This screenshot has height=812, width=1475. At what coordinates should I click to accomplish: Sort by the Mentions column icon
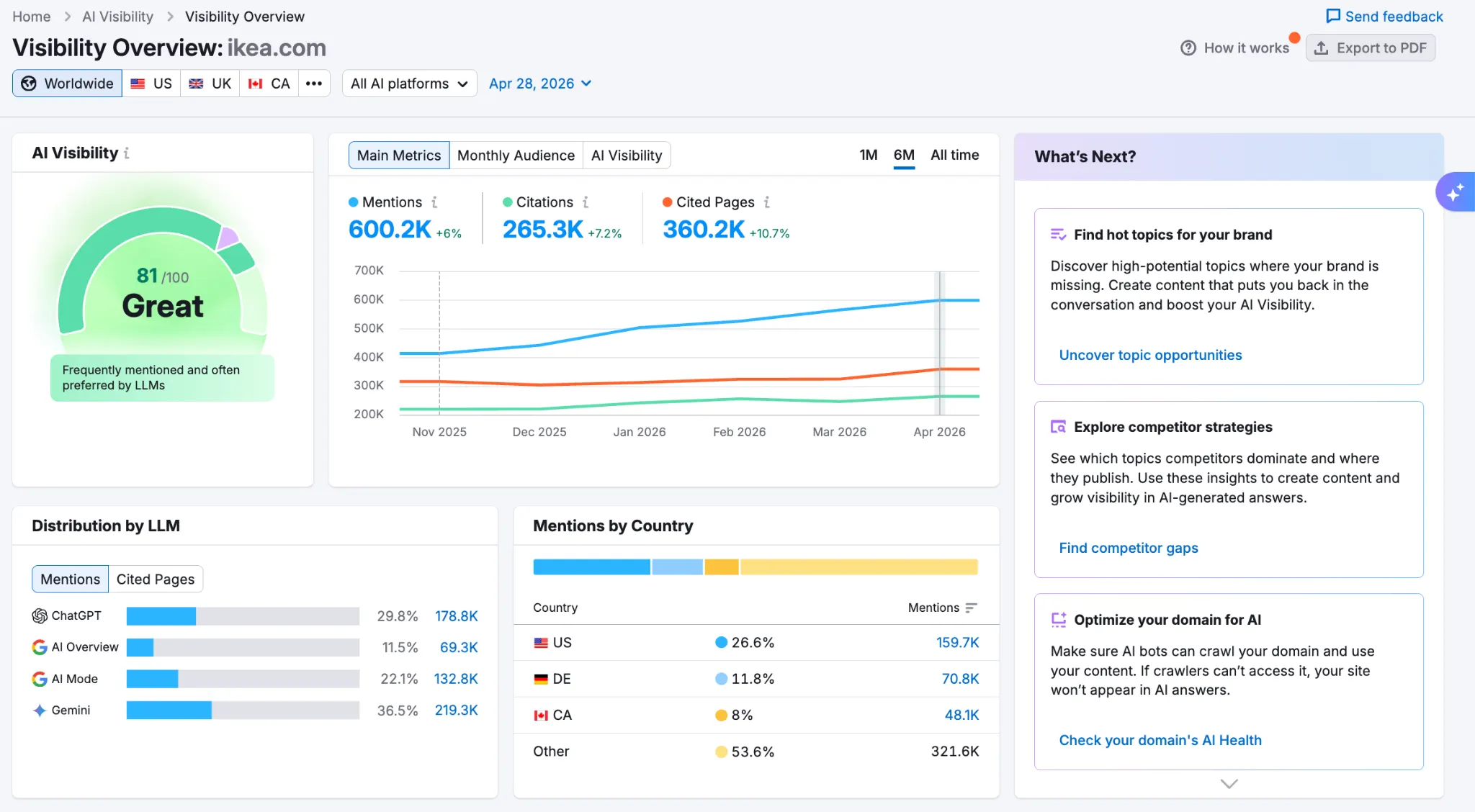(x=971, y=608)
